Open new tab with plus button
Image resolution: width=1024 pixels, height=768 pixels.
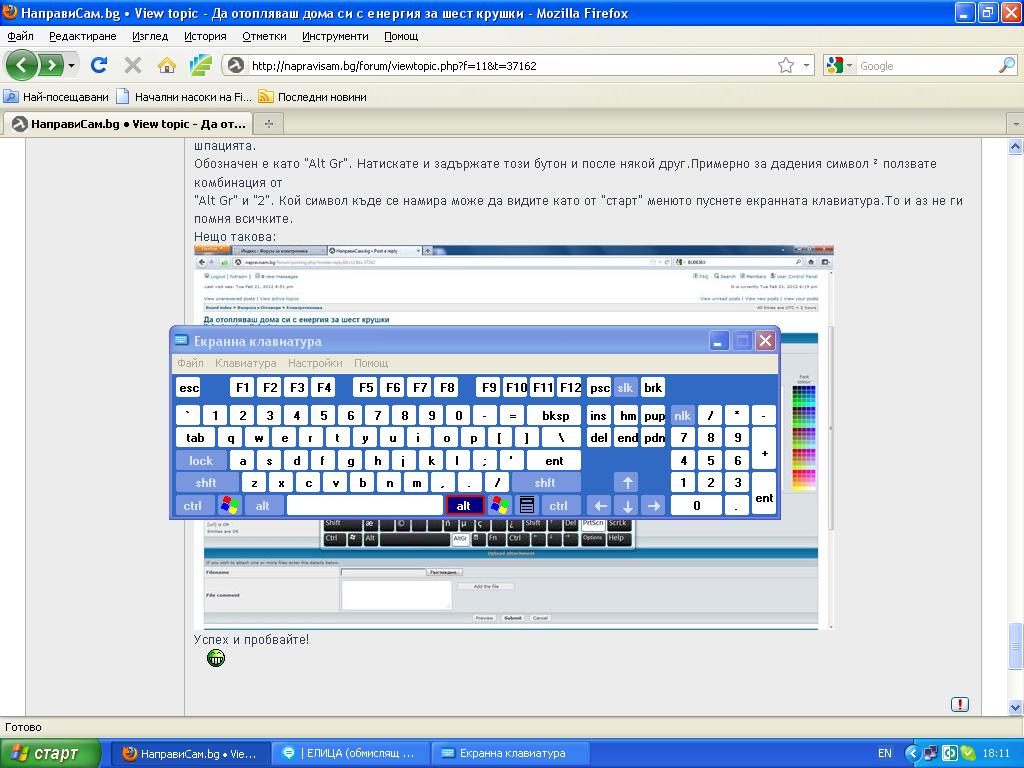[x=268, y=123]
